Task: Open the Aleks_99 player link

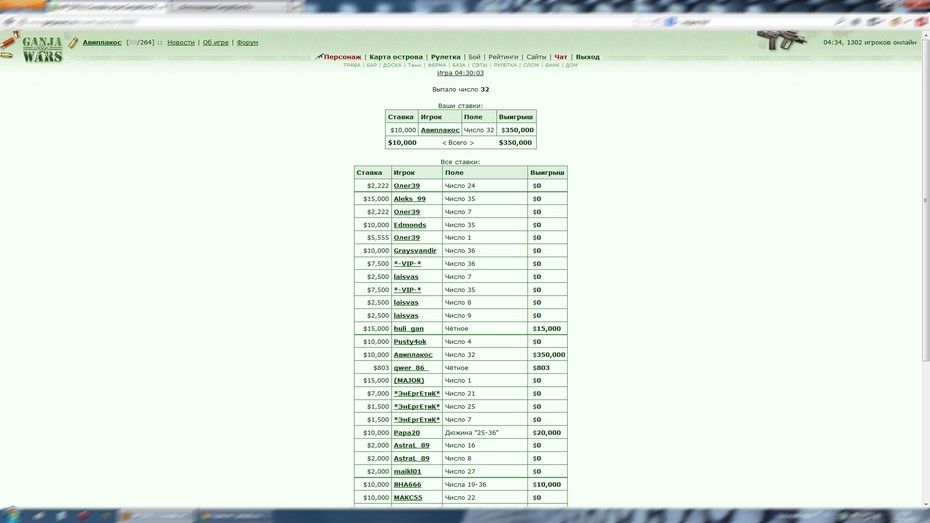Action: (x=409, y=199)
